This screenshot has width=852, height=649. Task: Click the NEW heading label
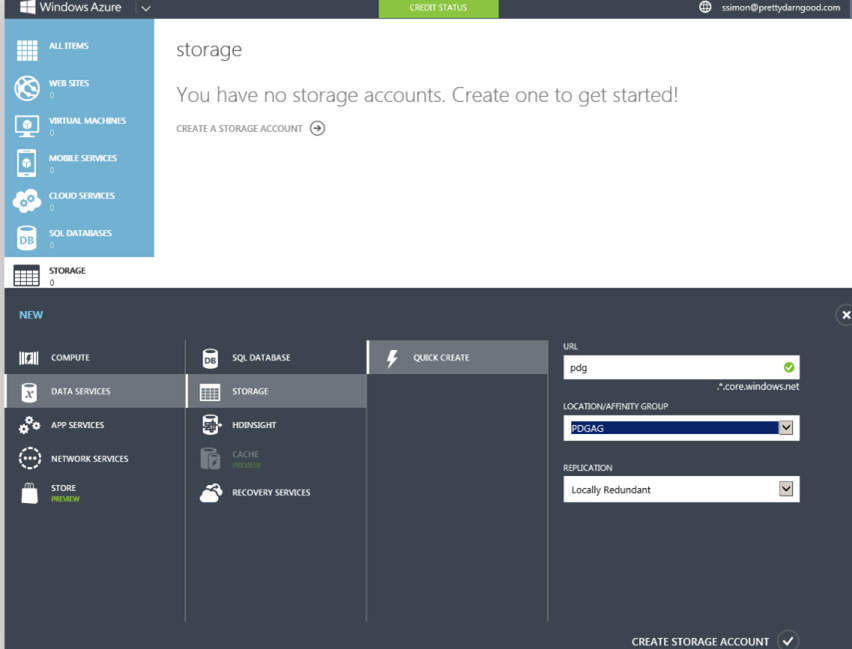[31, 315]
